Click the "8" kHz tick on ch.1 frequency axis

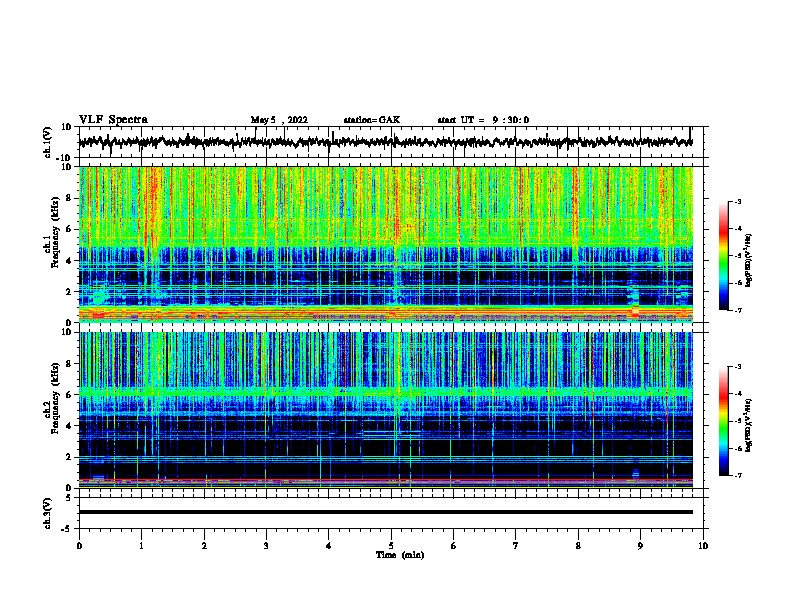[x=69, y=198]
